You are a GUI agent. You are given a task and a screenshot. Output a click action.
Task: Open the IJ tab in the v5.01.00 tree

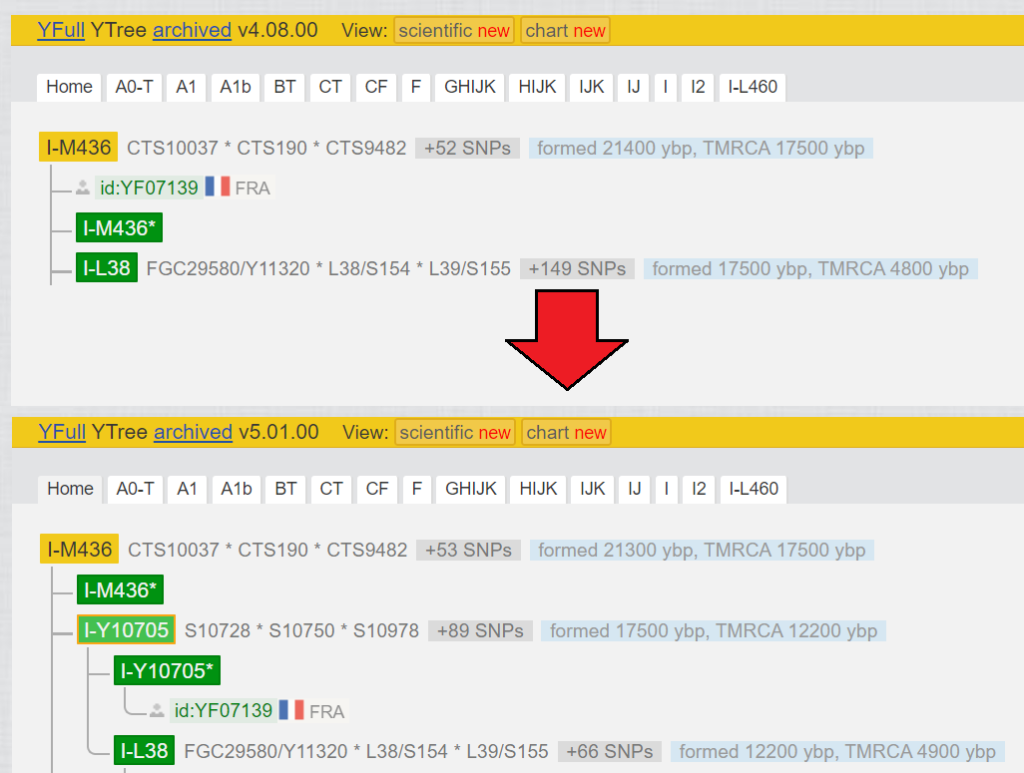click(x=635, y=489)
